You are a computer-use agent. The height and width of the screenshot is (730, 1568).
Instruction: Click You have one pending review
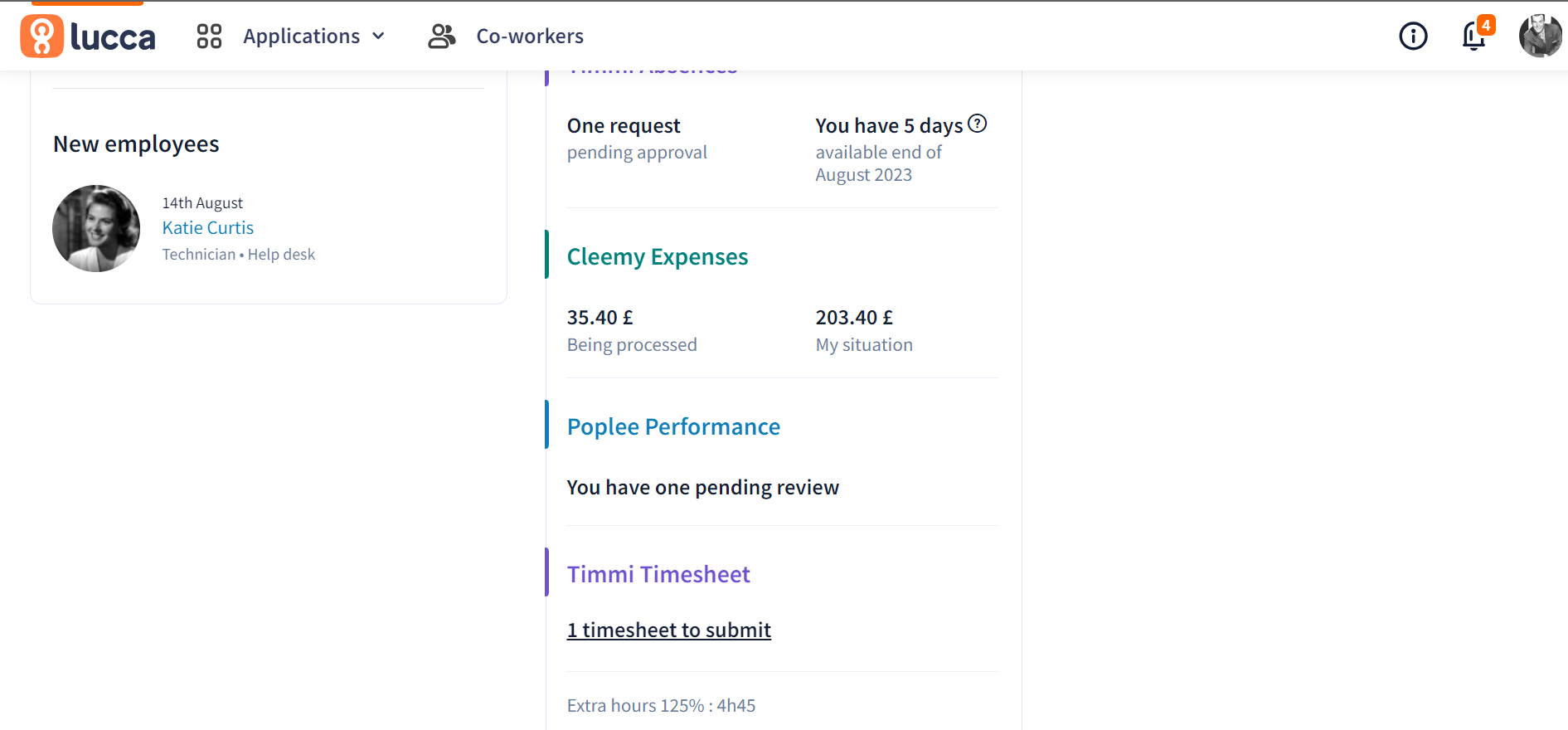702,488
